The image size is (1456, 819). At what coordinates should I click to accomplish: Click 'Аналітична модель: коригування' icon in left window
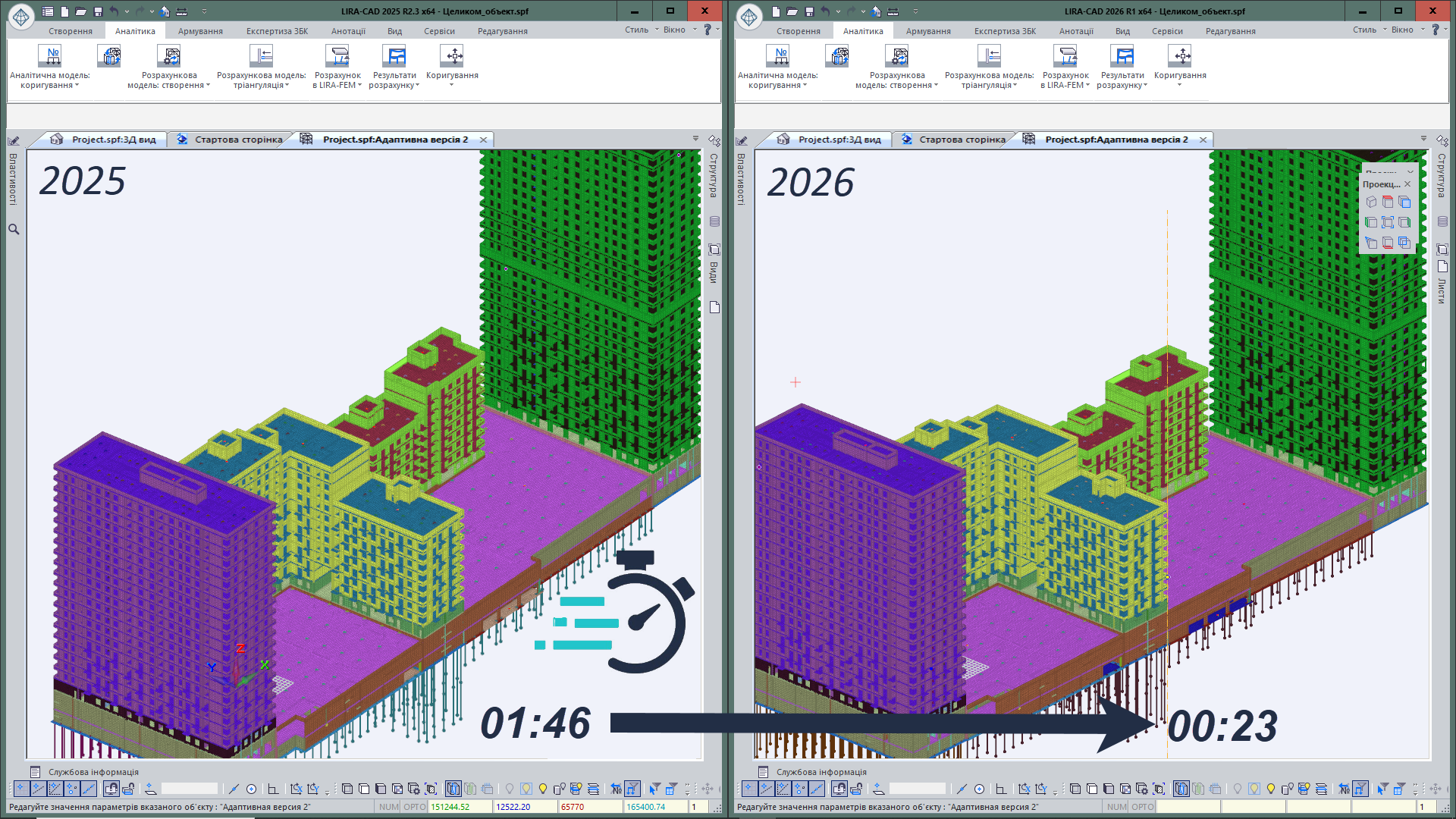pyautogui.click(x=49, y=57)
